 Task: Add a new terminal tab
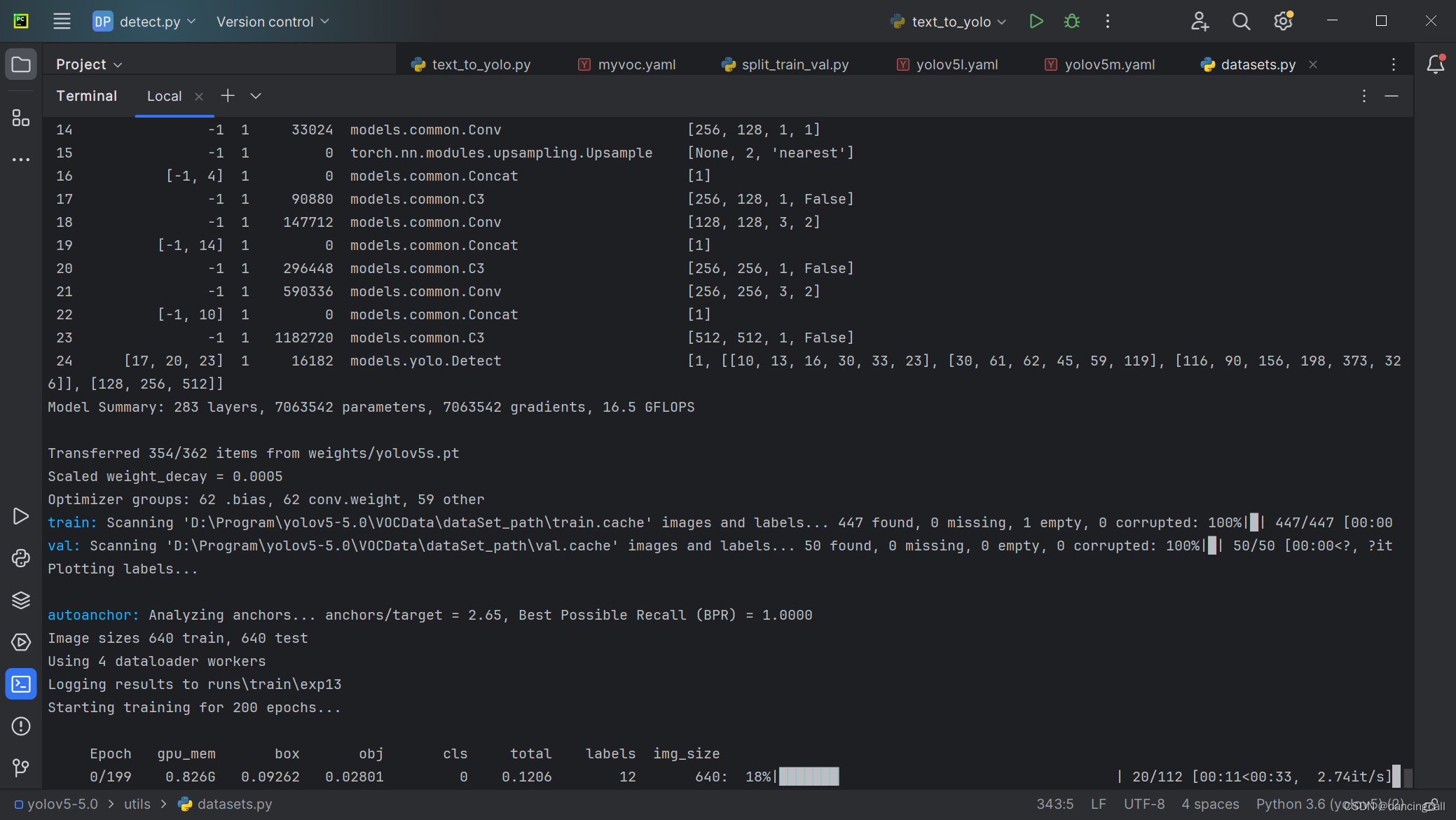click(228, 96)
